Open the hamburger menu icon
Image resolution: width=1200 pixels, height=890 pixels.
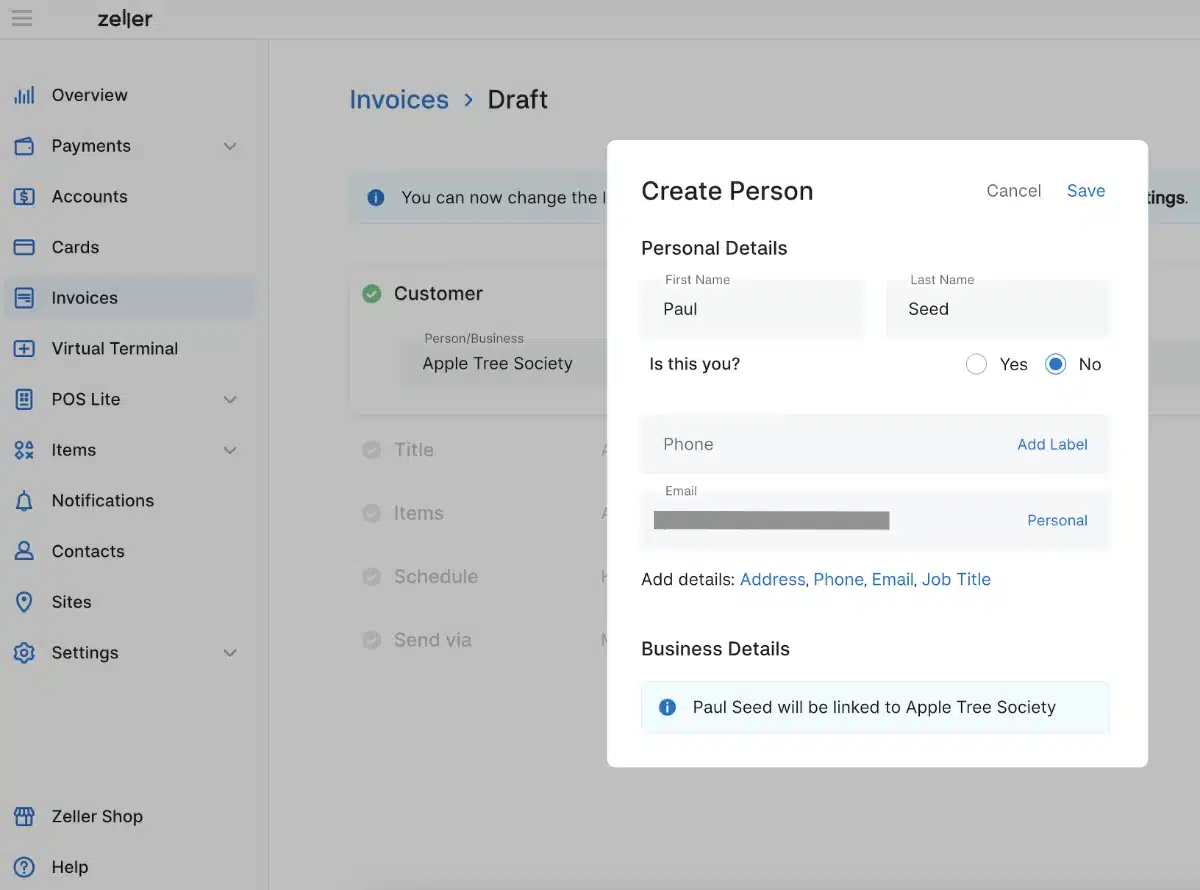click(x=22, y=18)
